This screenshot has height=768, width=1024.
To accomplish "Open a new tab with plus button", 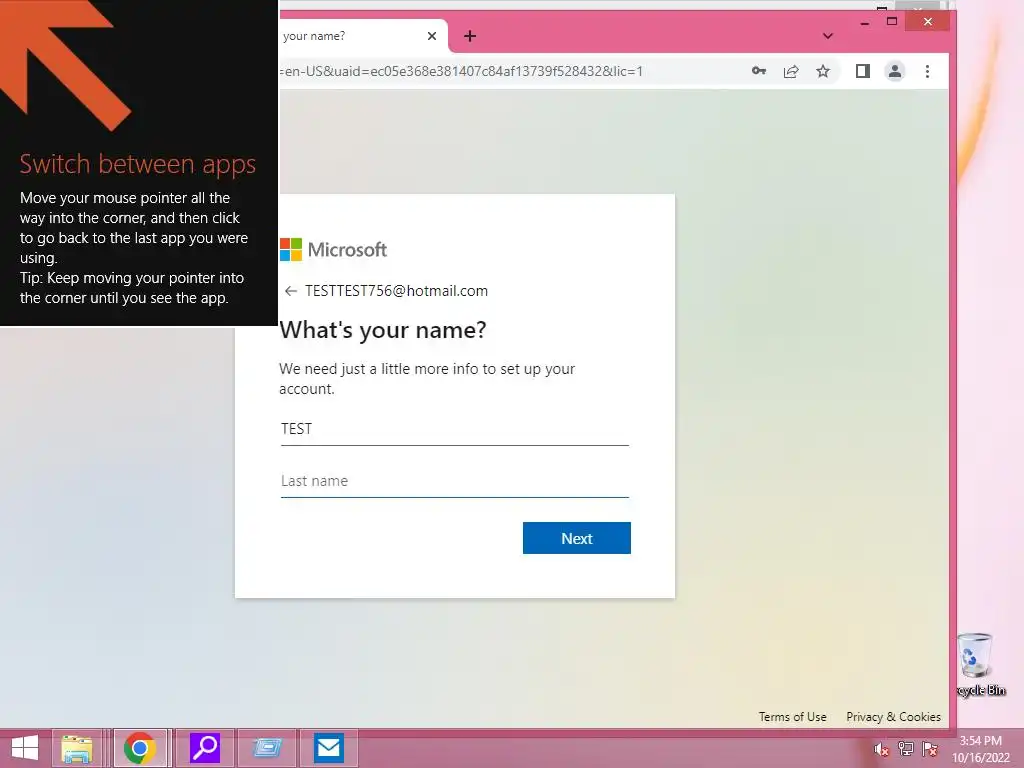I will click(x=470, y=36).
